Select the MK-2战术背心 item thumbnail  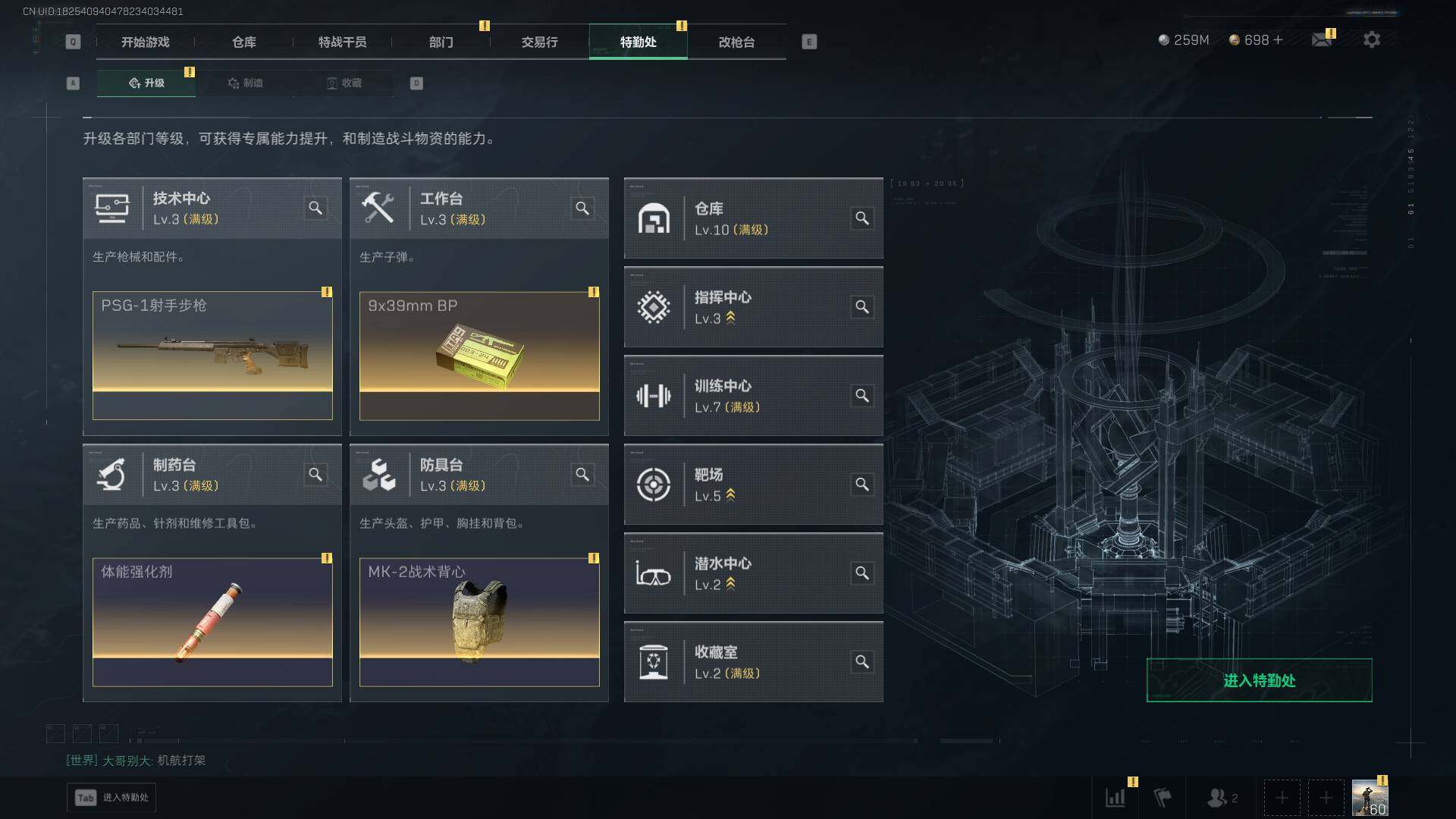(479, 622)
